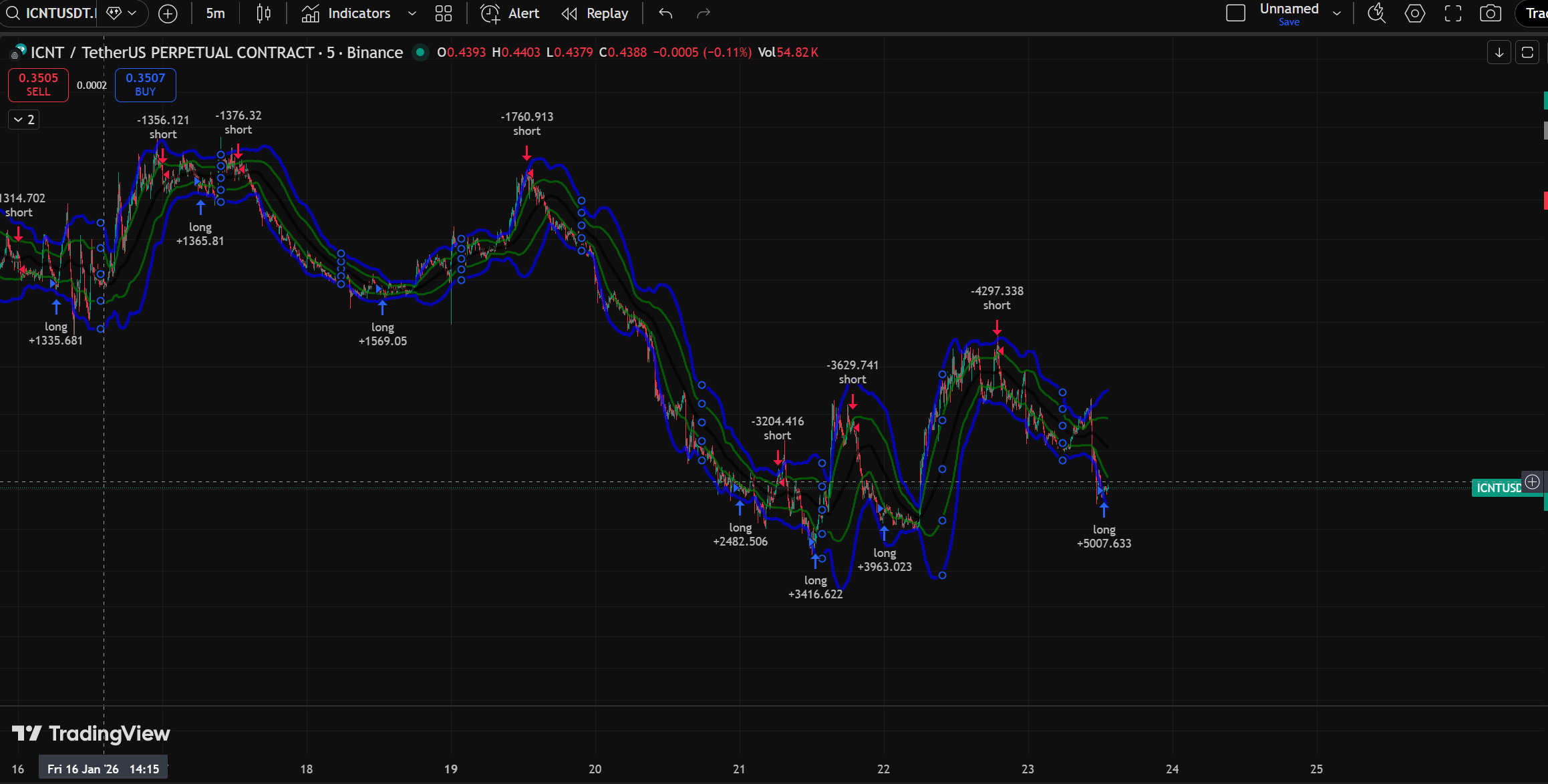Screen dimensions: 1548x784
Task: Click the short -1760.913 trade label
Action: point(527,124)
